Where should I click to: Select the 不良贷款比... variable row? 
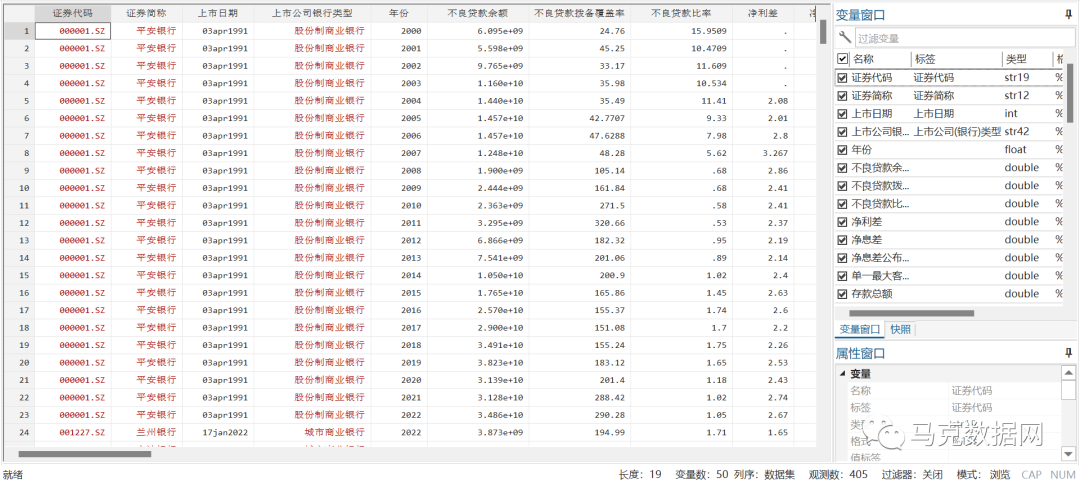(951, 204)
